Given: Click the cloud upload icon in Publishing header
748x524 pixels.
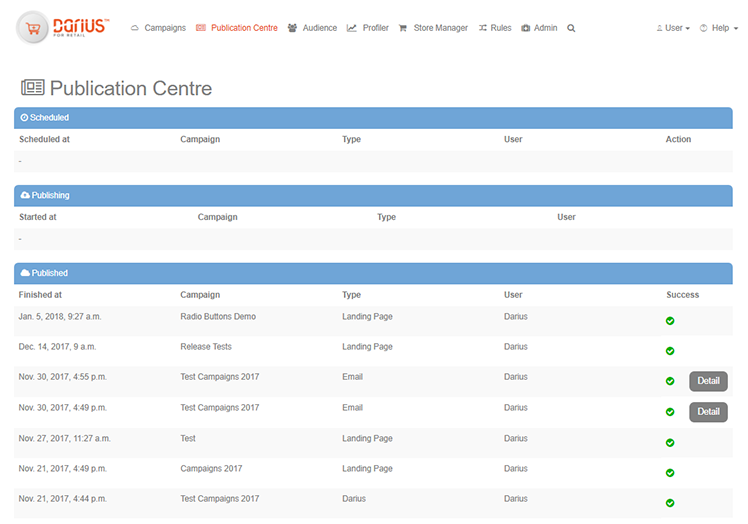Looking at the screenshot, I should 25,195.
